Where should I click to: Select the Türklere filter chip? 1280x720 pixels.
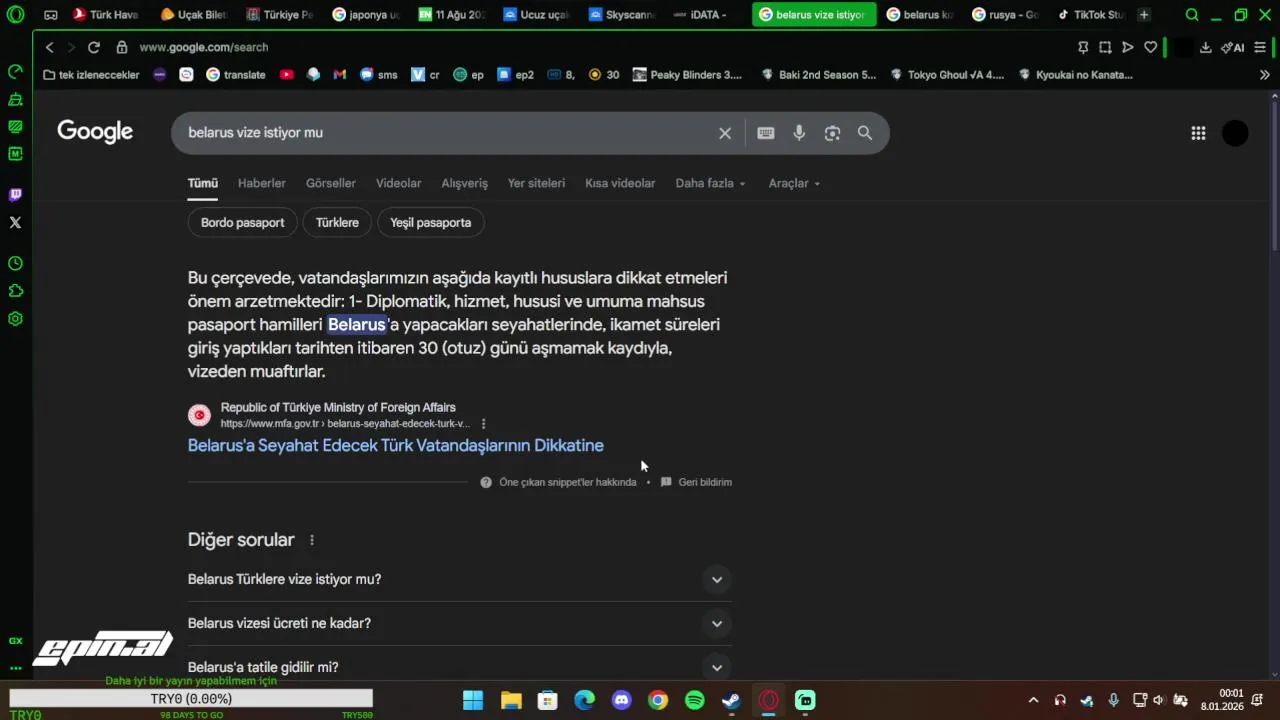coord(337,222)
